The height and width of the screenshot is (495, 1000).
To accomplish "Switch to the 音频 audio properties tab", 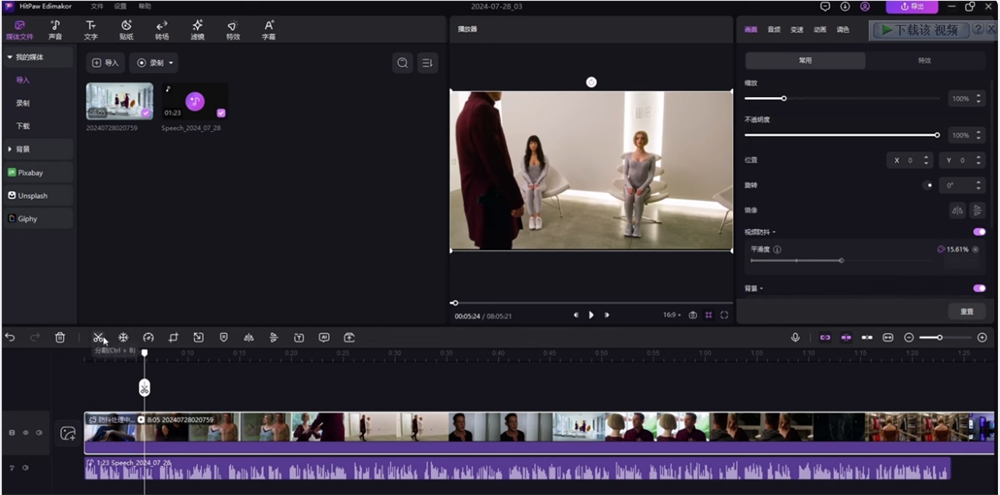I will click(774, 30).
